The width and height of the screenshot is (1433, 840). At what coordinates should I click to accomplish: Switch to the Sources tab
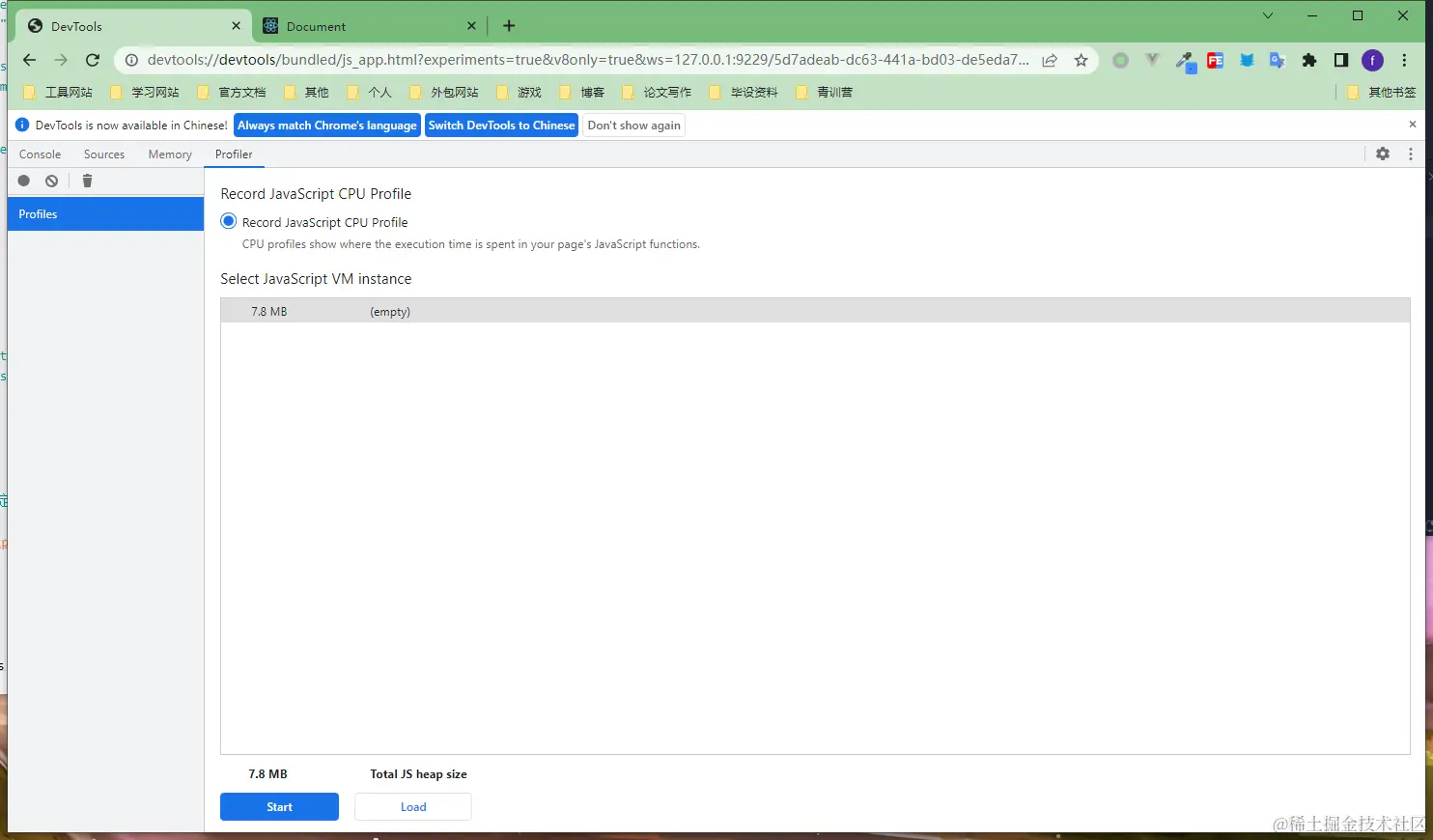pos(104,154)
